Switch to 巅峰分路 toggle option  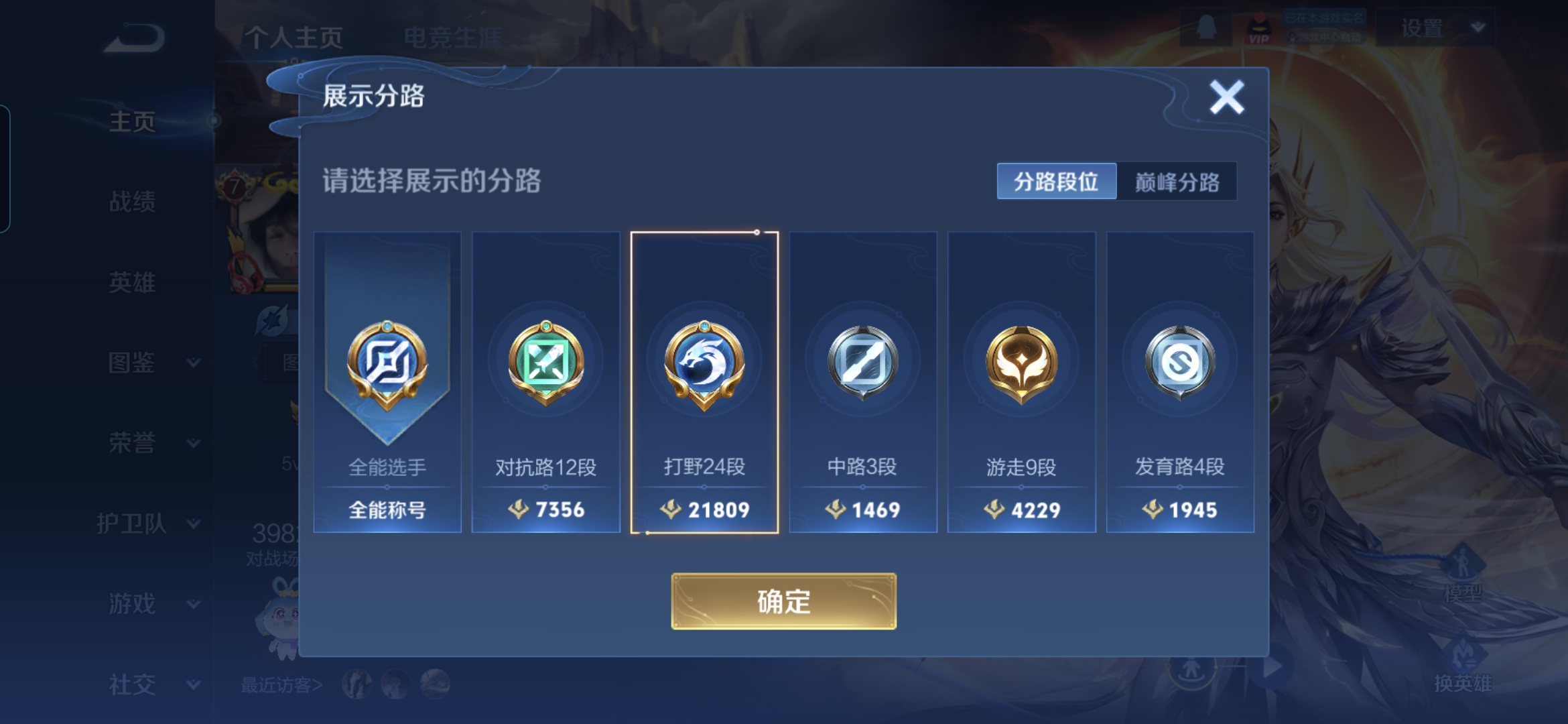click(x=1177, y=181)
